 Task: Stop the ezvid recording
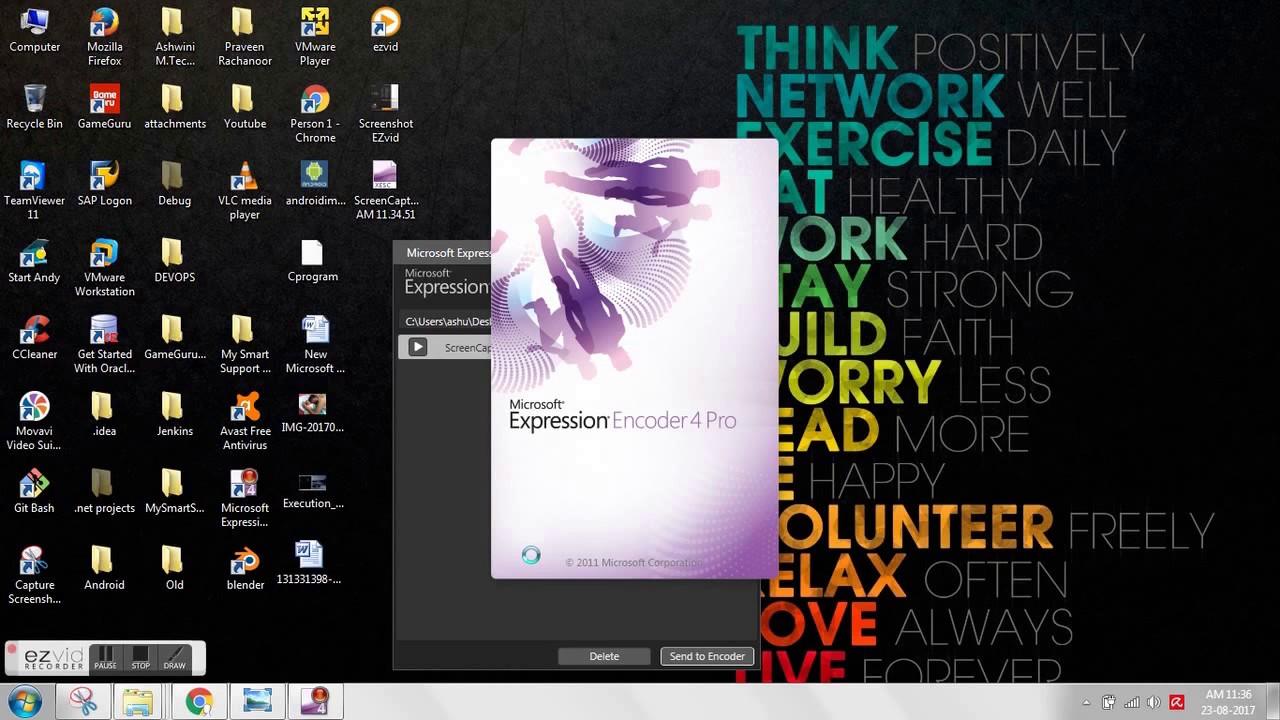[x=140, y=658]
